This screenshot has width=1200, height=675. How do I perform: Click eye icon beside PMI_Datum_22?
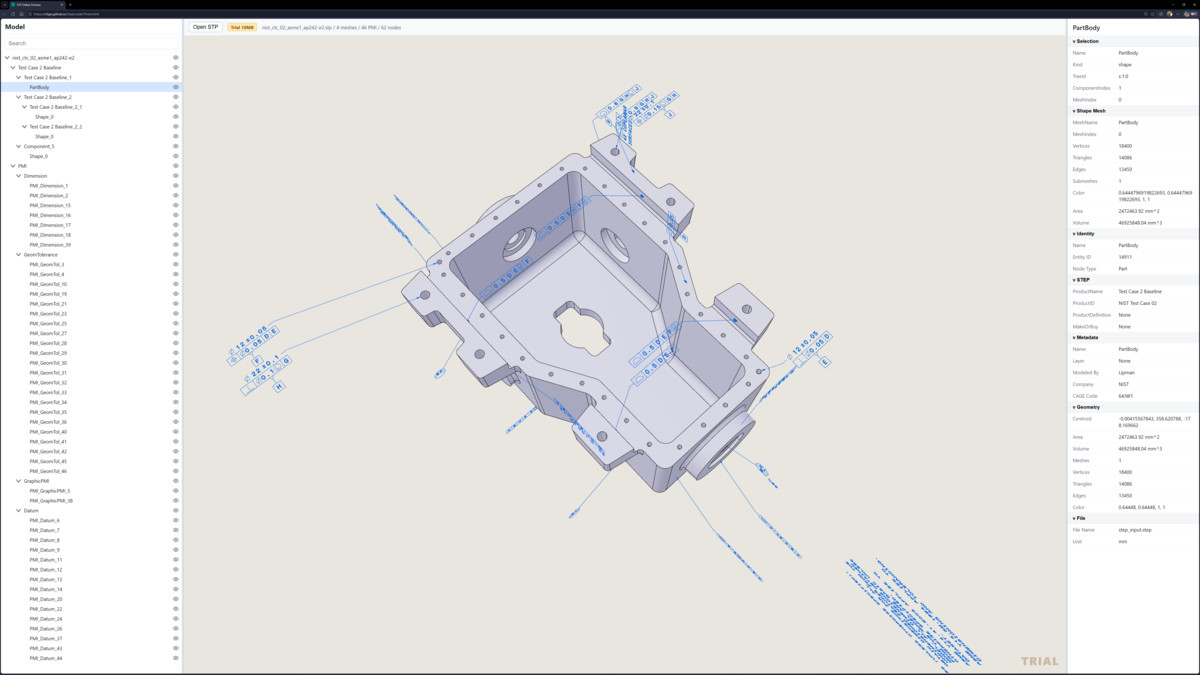[x=176, y=609]
